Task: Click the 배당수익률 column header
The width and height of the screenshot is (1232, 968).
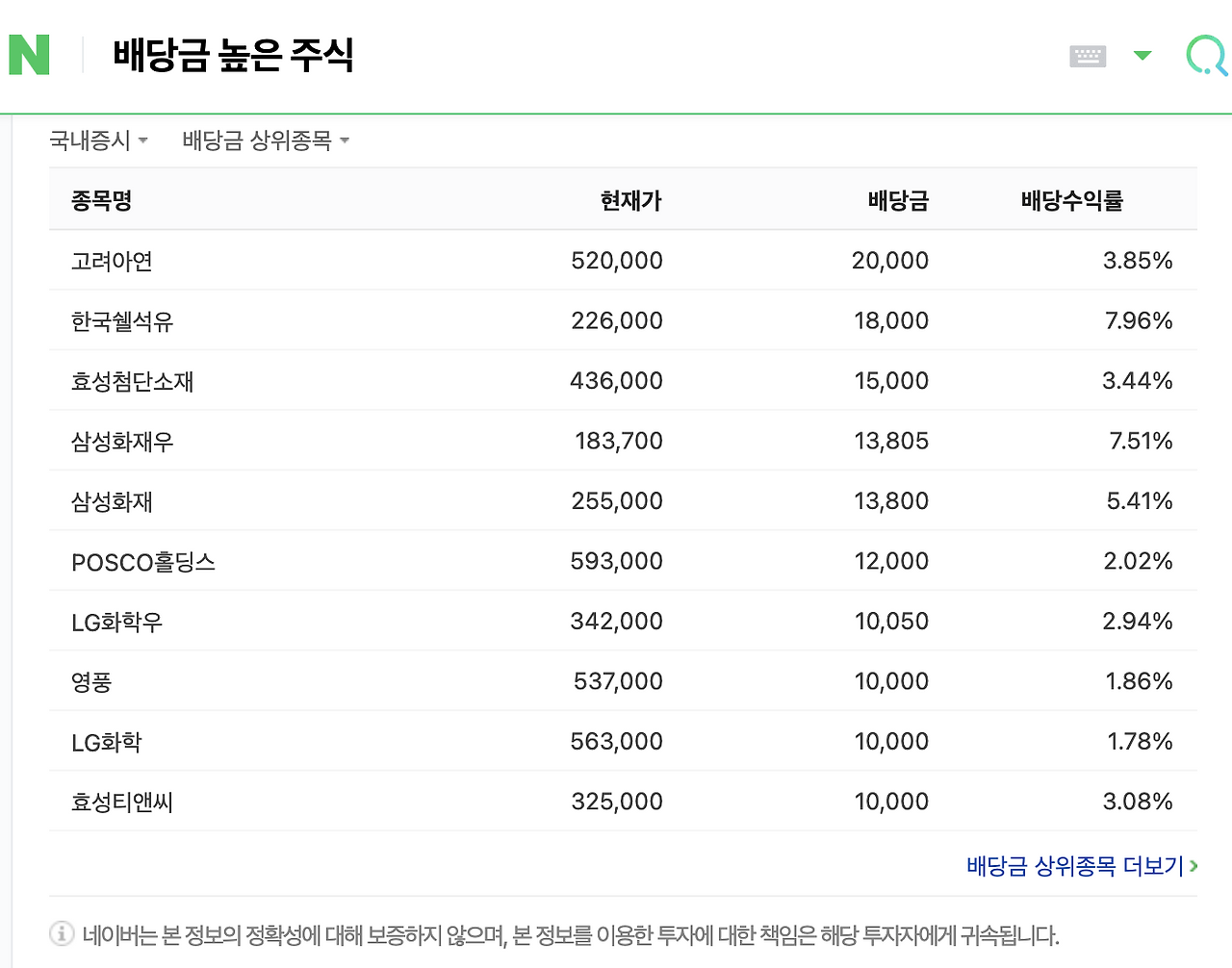Action: (x=1072, y=200)
